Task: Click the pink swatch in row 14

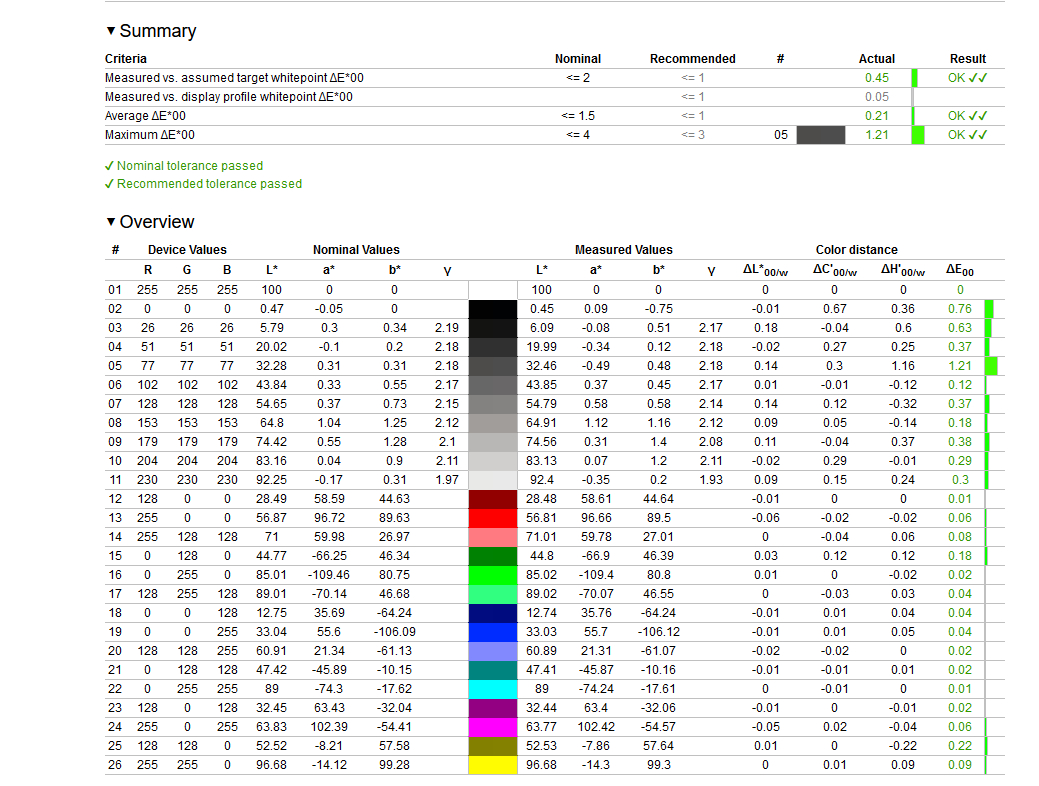Action: pos(492,537)
